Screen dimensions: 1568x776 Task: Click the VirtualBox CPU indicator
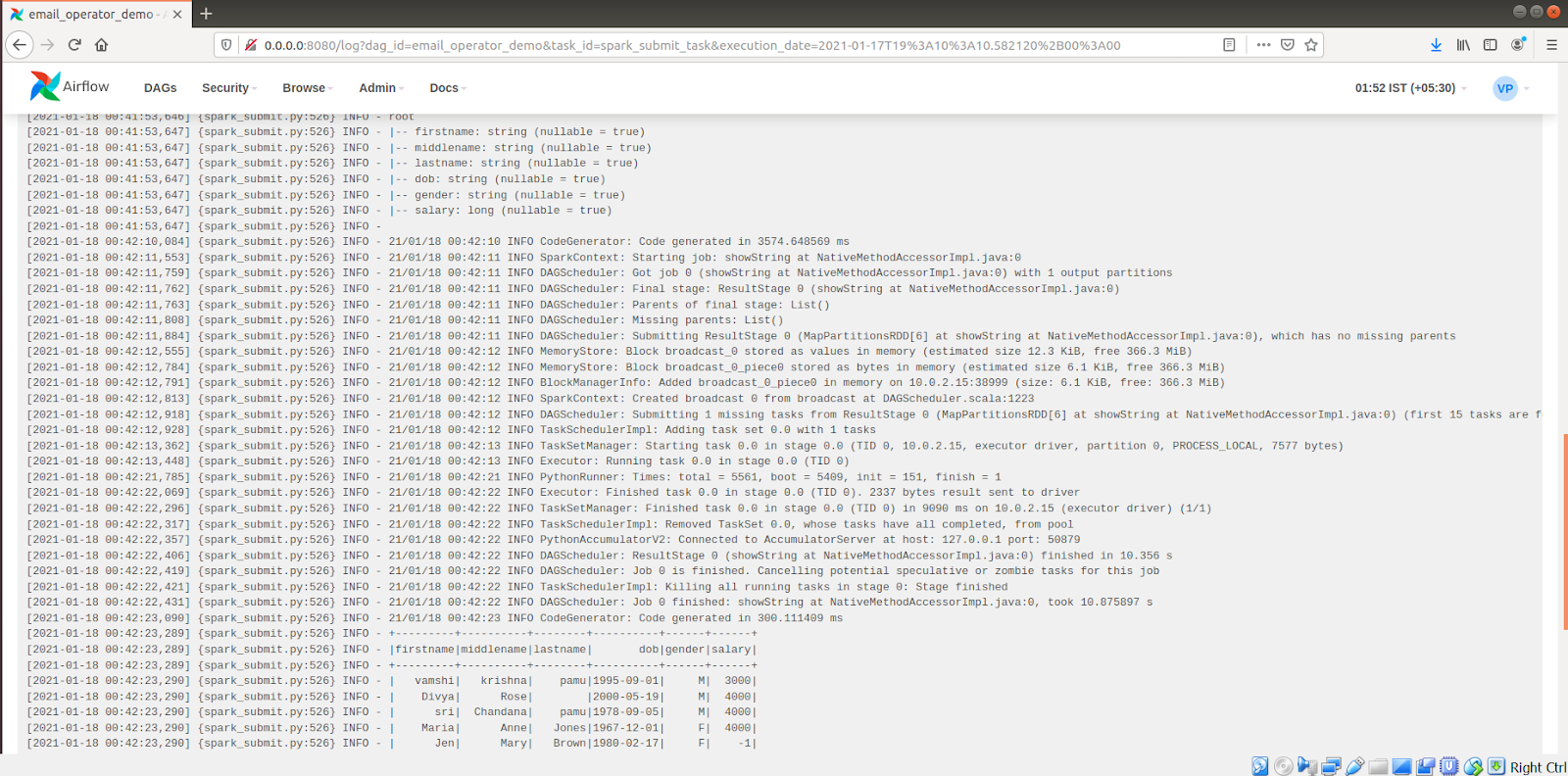tap(1448, 766)
